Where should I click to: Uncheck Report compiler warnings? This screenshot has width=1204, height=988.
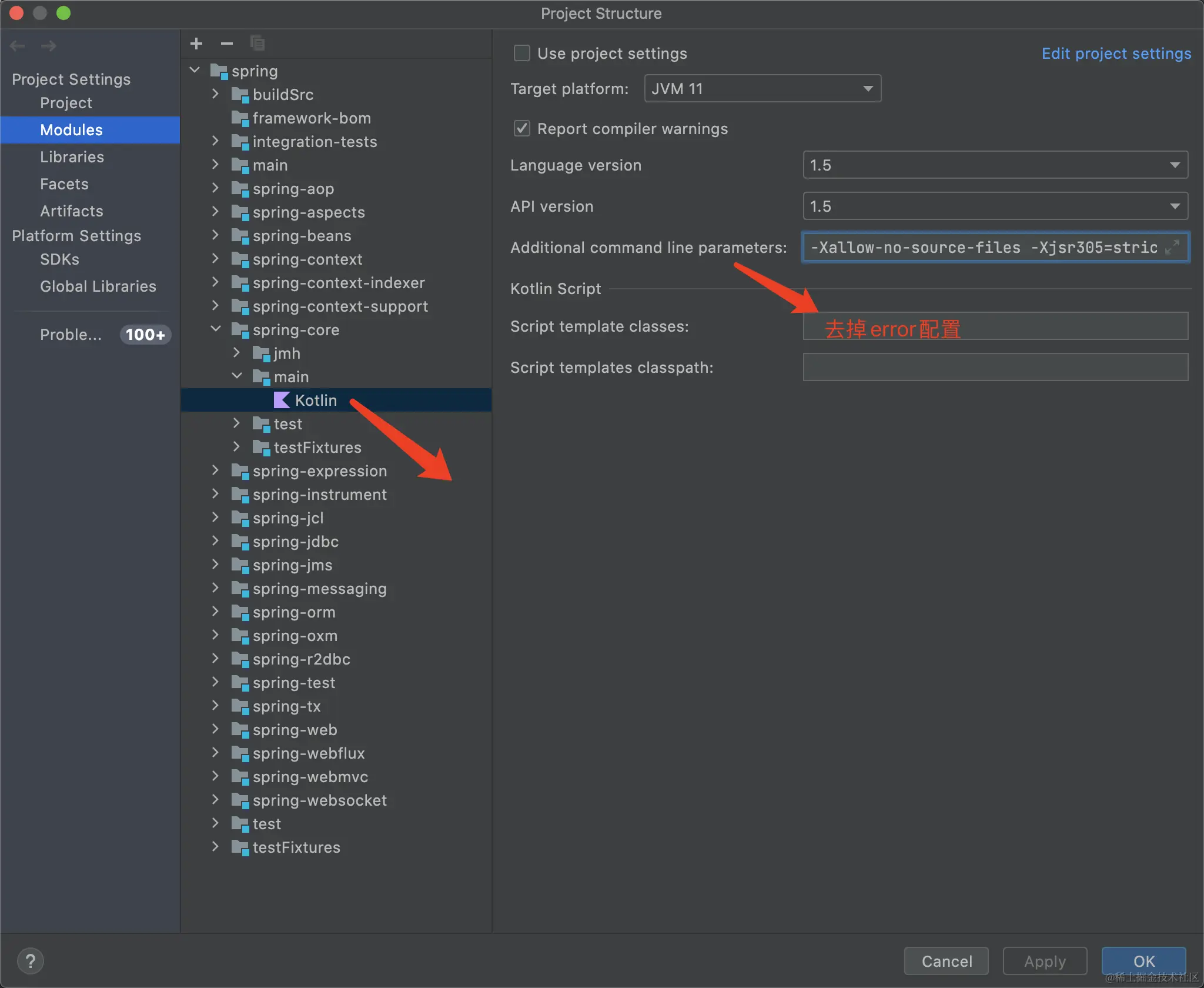[x=522, y=129]
